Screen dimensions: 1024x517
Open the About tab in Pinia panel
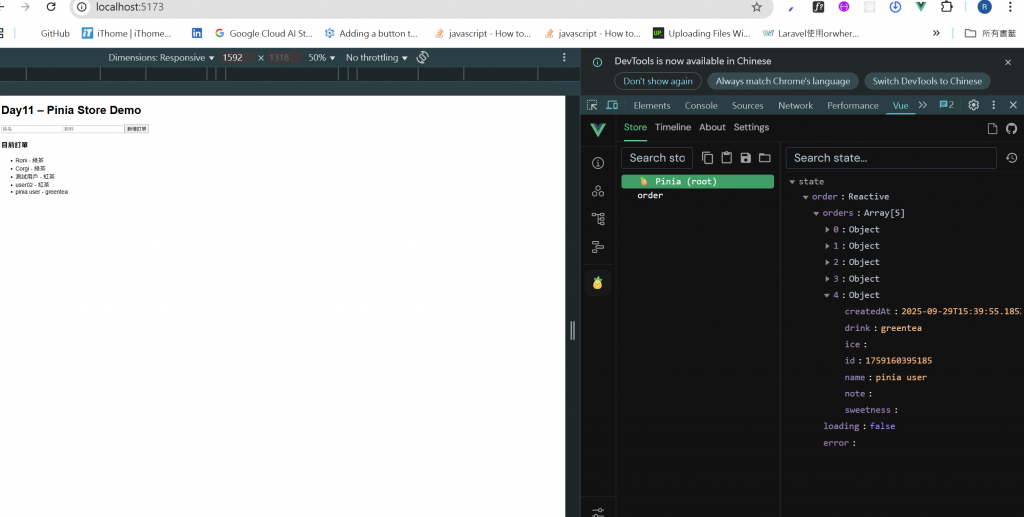coord(712,127)
